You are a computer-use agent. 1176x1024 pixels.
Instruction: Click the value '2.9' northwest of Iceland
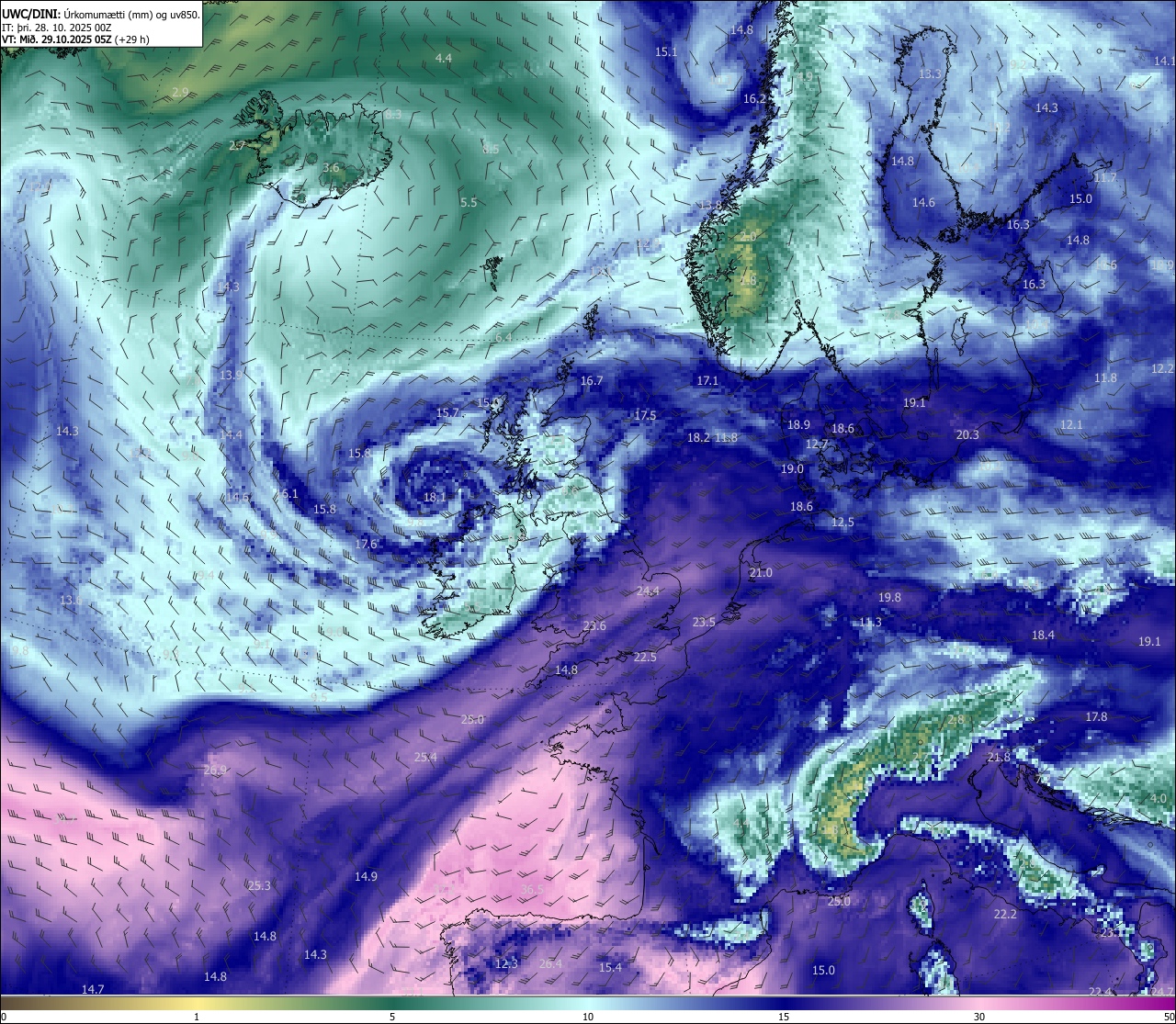[x=180, y=93]
